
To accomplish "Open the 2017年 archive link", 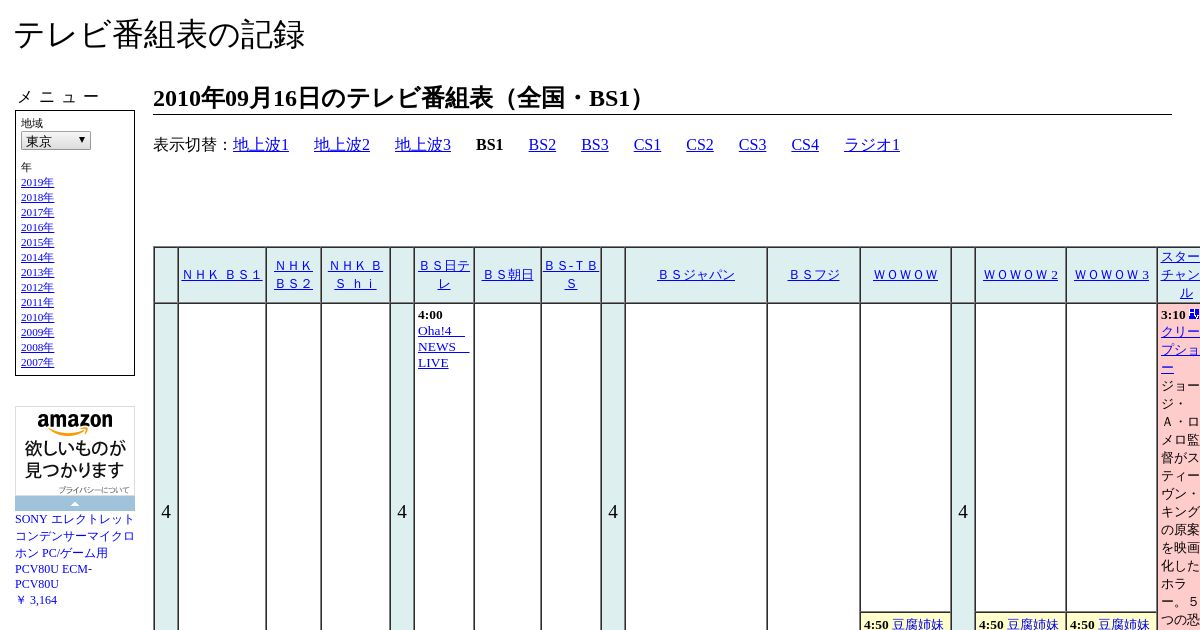I will coord(37,212).
